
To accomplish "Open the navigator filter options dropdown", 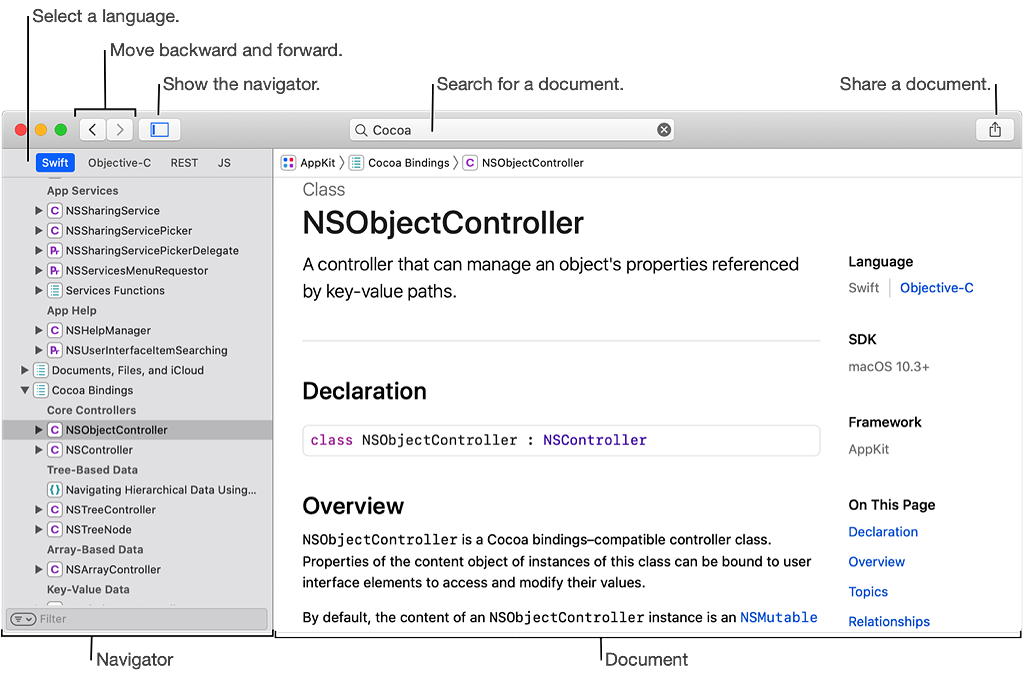I will 23,619.
